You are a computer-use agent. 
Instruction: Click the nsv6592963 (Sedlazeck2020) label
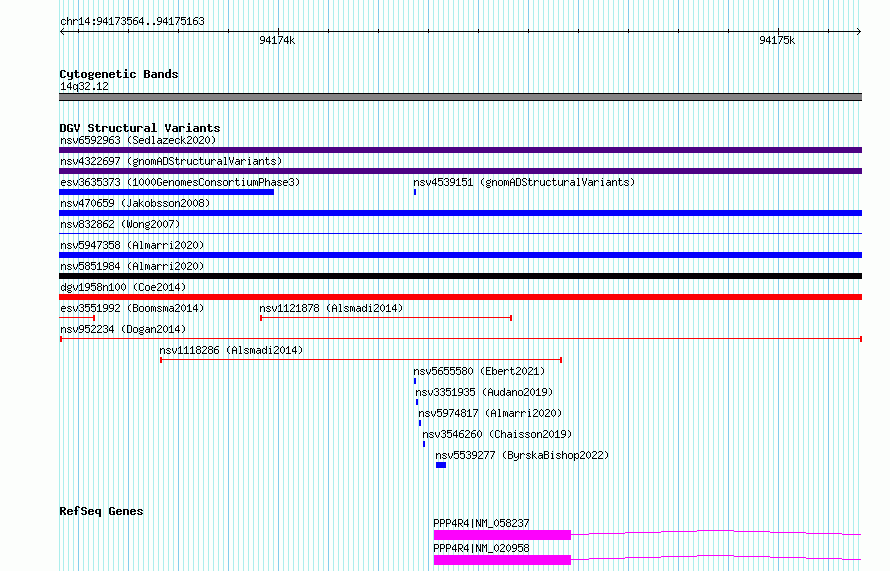[138, 140]
